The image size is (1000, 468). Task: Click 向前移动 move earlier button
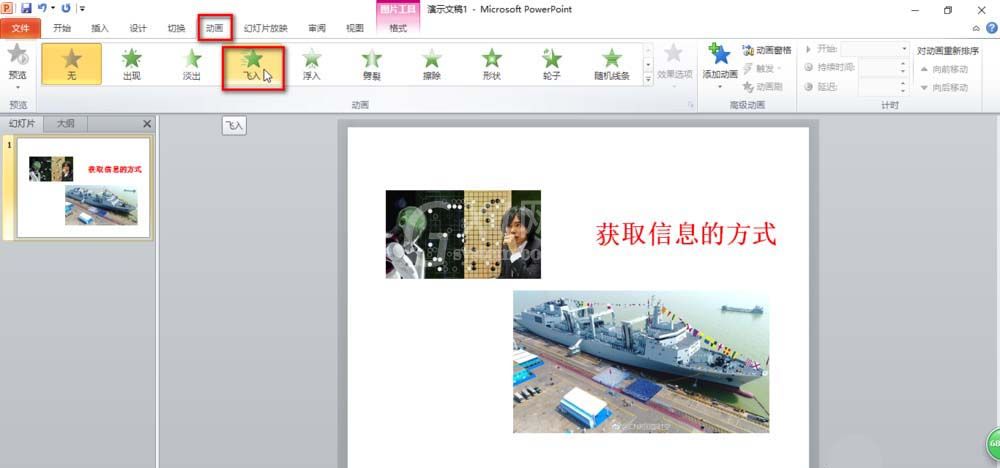coord(944,69)
